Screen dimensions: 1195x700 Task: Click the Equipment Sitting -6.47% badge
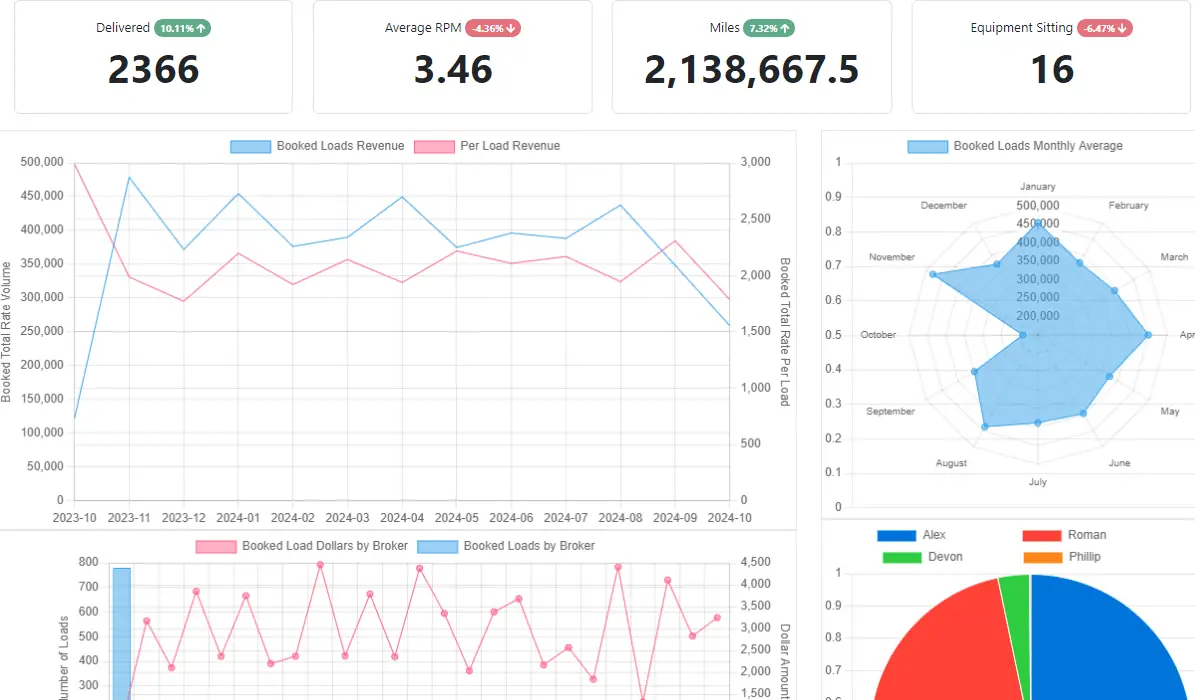(x=1104, y=28)
